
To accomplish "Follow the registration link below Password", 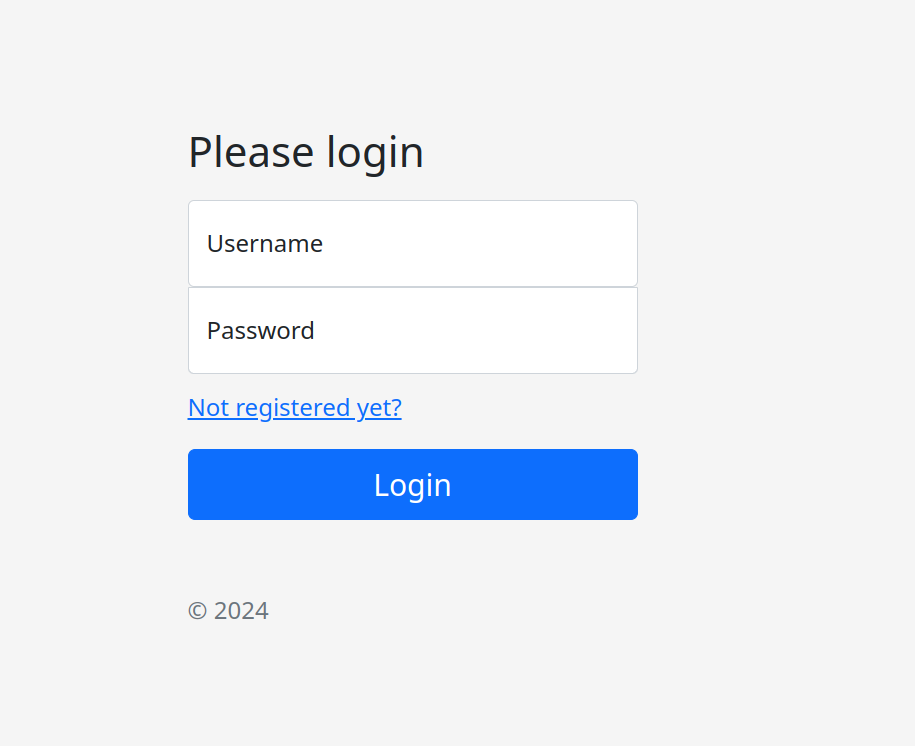I will click(x=295, y=408).
